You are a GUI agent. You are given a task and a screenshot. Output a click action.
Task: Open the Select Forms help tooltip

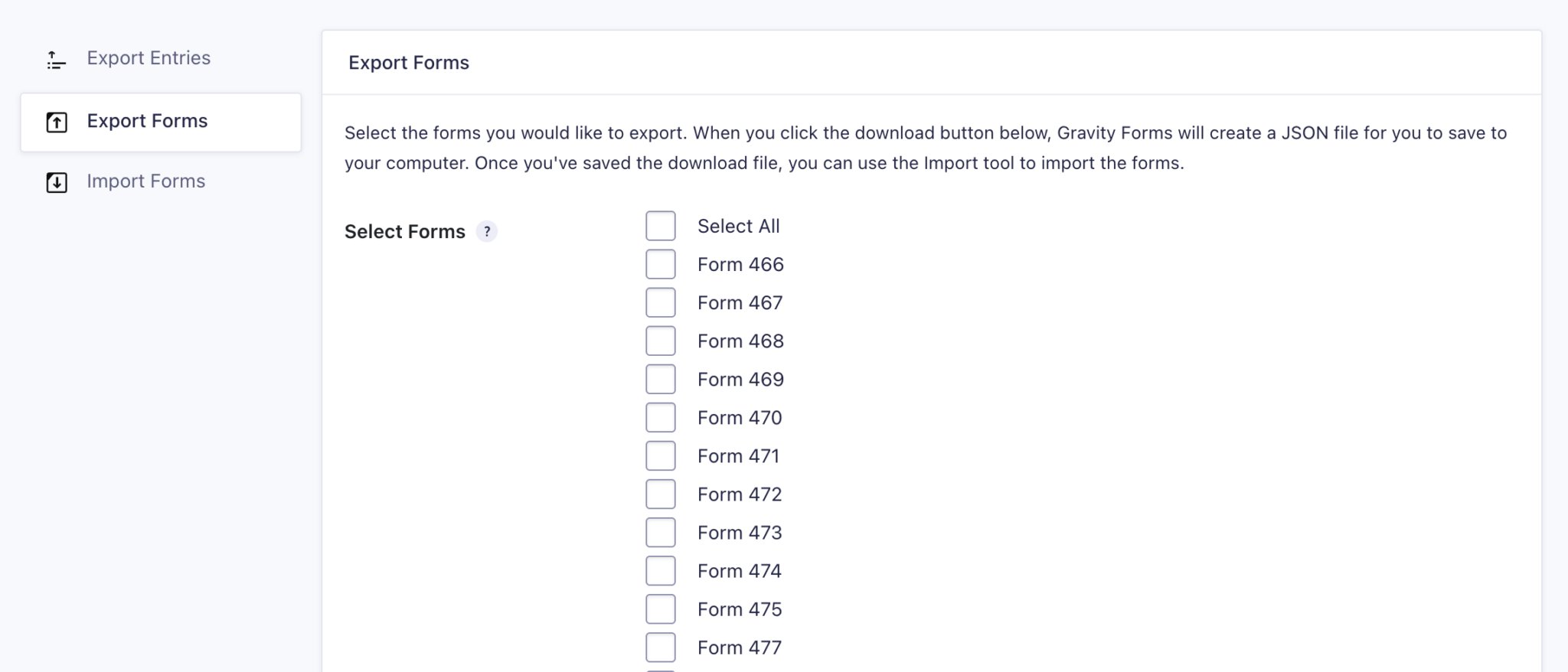488,230
